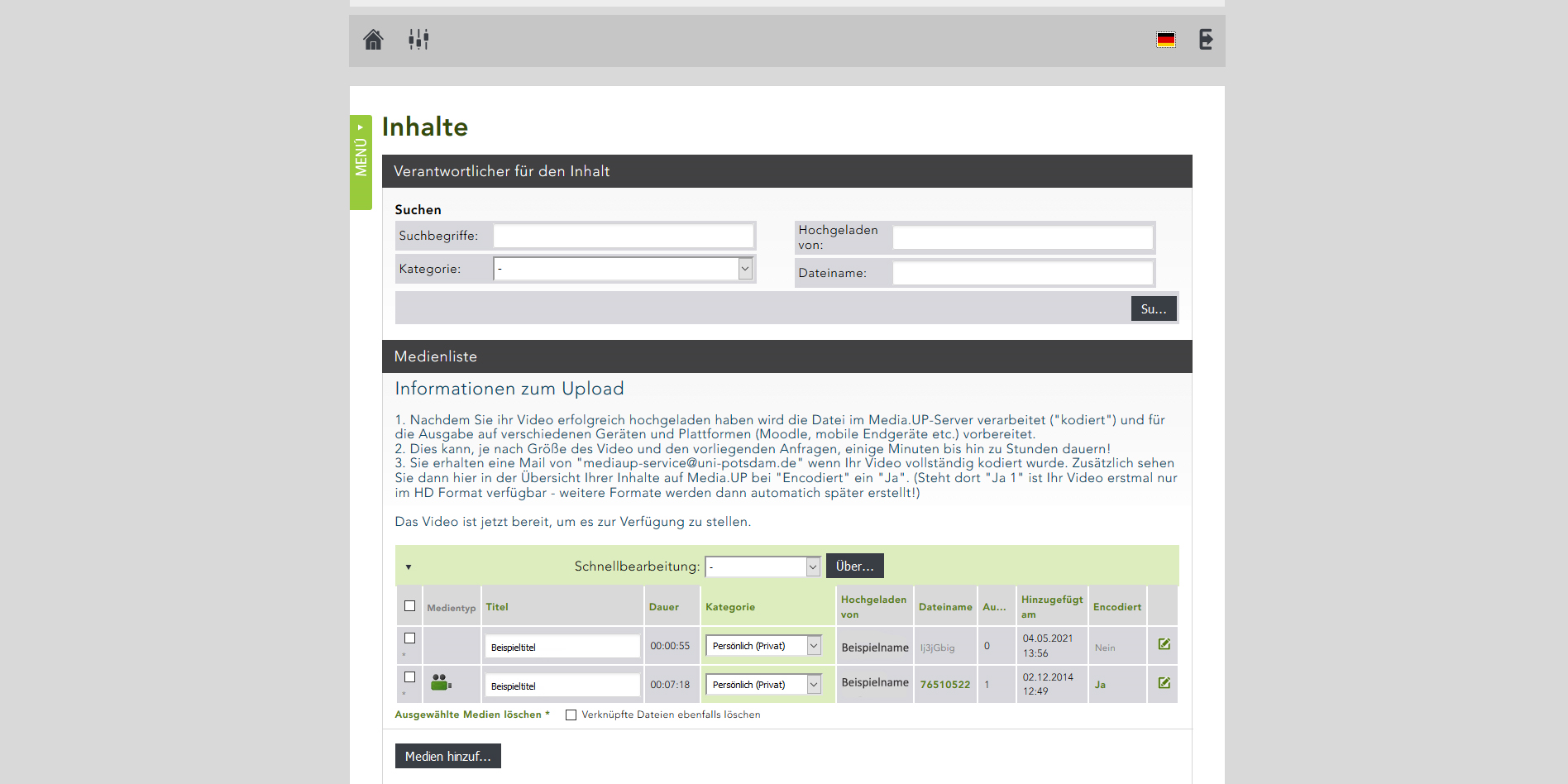Open the Kategorie search dropdown
The height and width of the screenshot is (784, 1568).
point(623,269)
